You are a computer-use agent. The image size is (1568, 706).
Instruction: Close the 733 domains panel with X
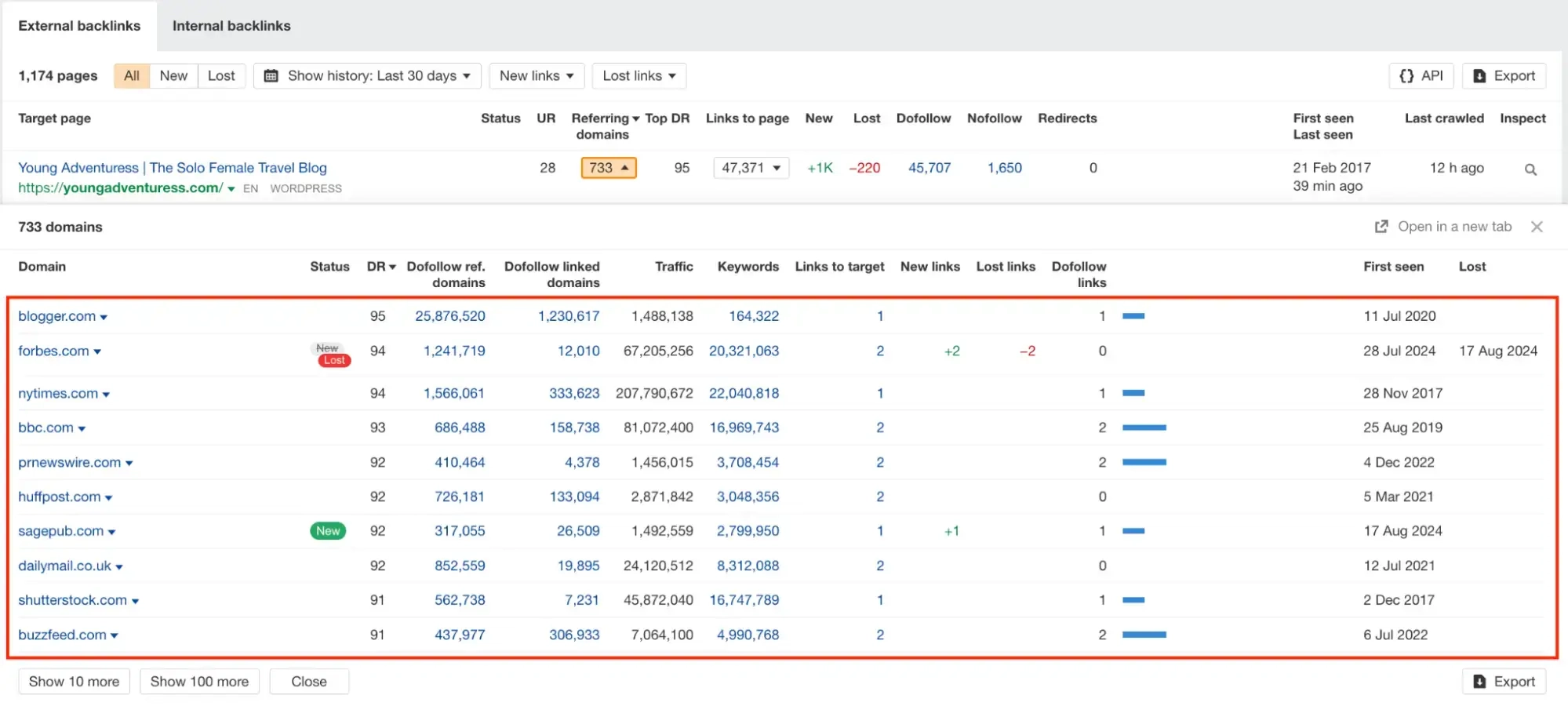point(1536,227)
